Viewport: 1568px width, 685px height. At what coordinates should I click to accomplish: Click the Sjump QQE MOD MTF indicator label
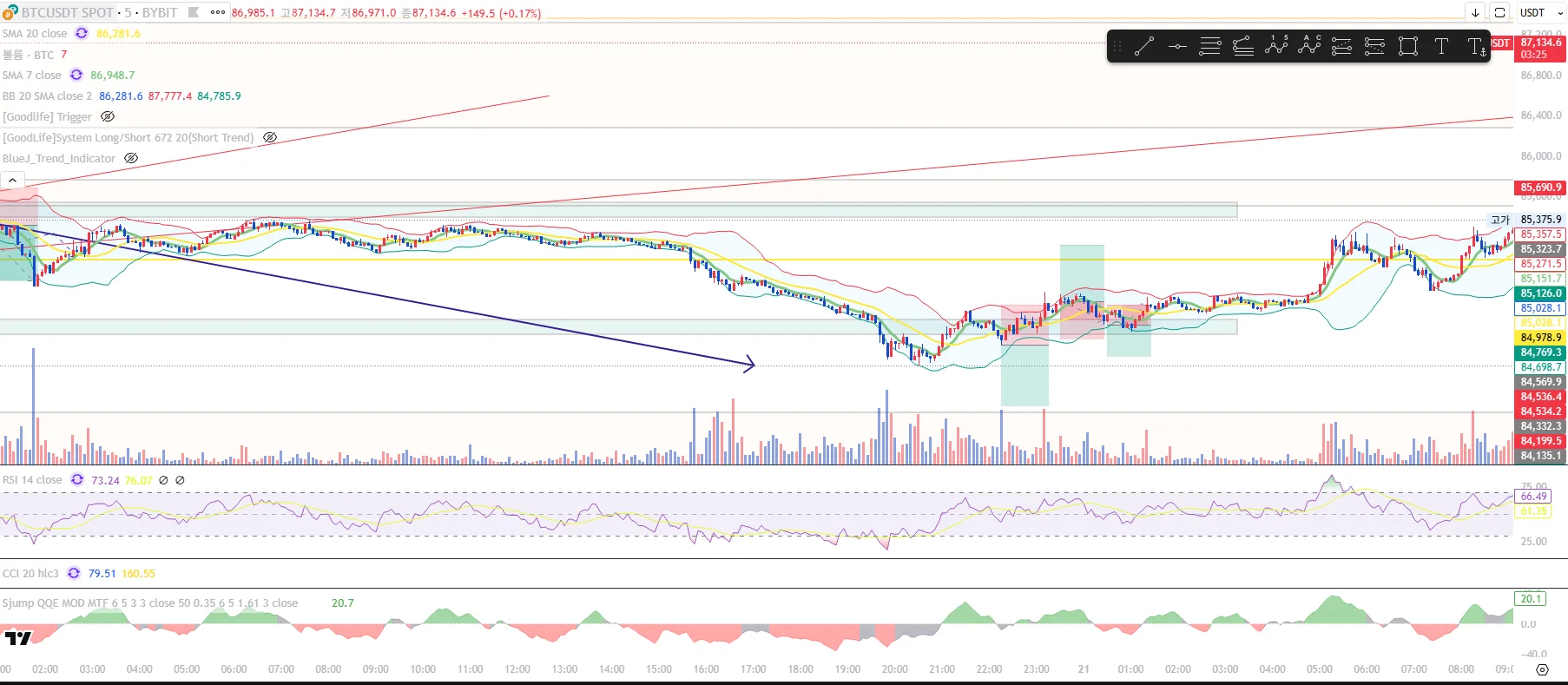click(x=150, y=603)
